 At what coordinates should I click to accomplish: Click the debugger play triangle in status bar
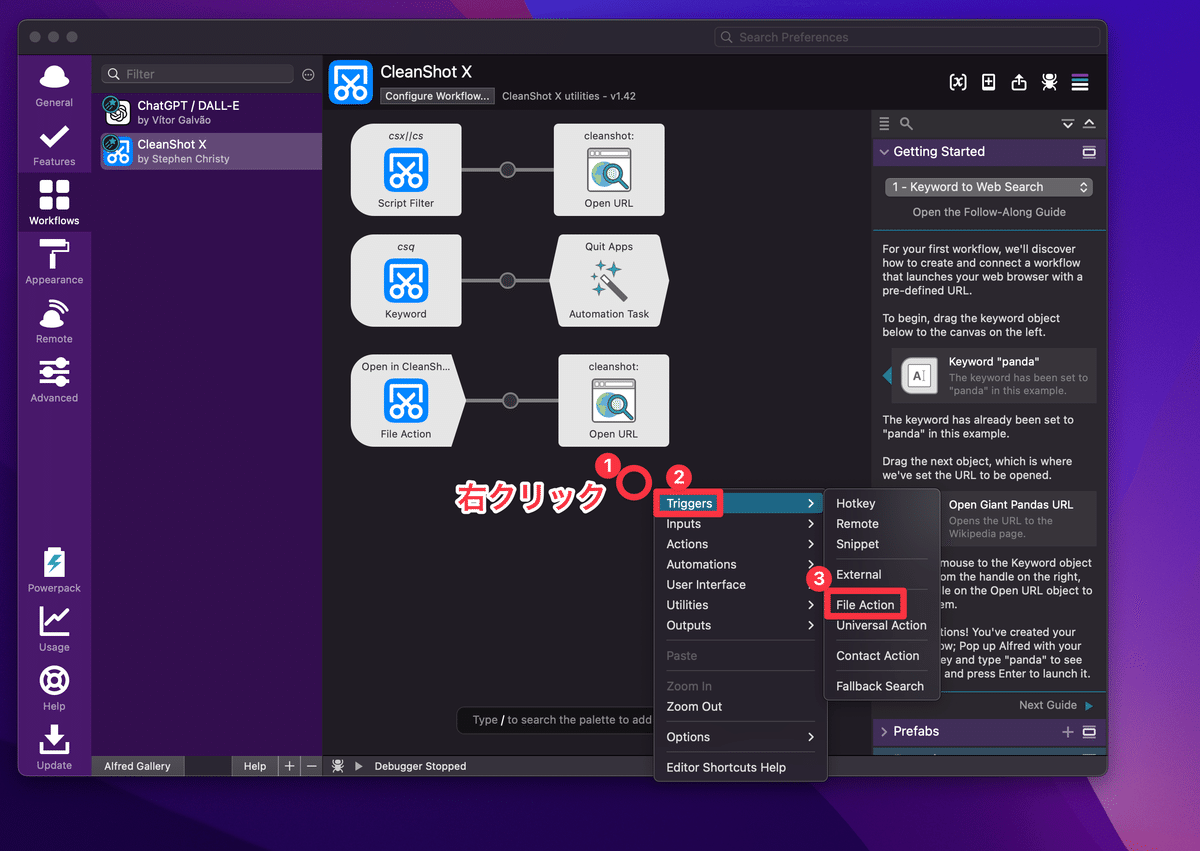[359, 766]
